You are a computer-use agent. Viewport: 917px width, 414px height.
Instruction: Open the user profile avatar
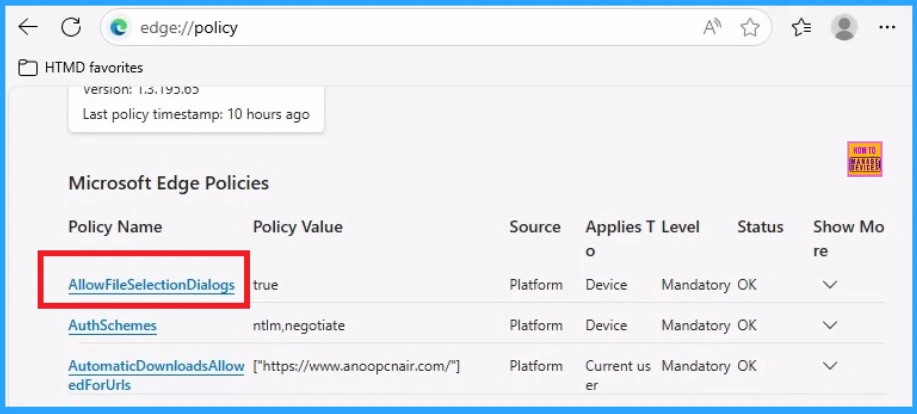(844, 27)
